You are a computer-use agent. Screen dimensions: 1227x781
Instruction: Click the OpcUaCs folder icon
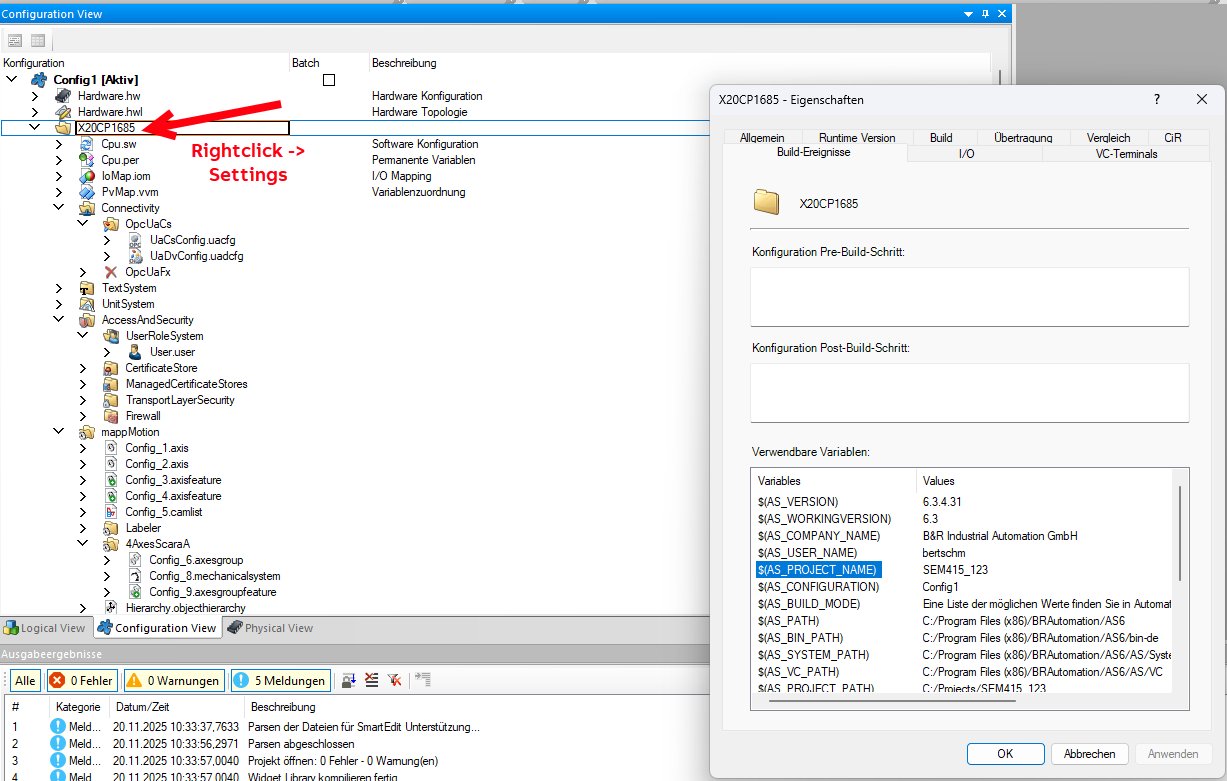click(111, 224)
